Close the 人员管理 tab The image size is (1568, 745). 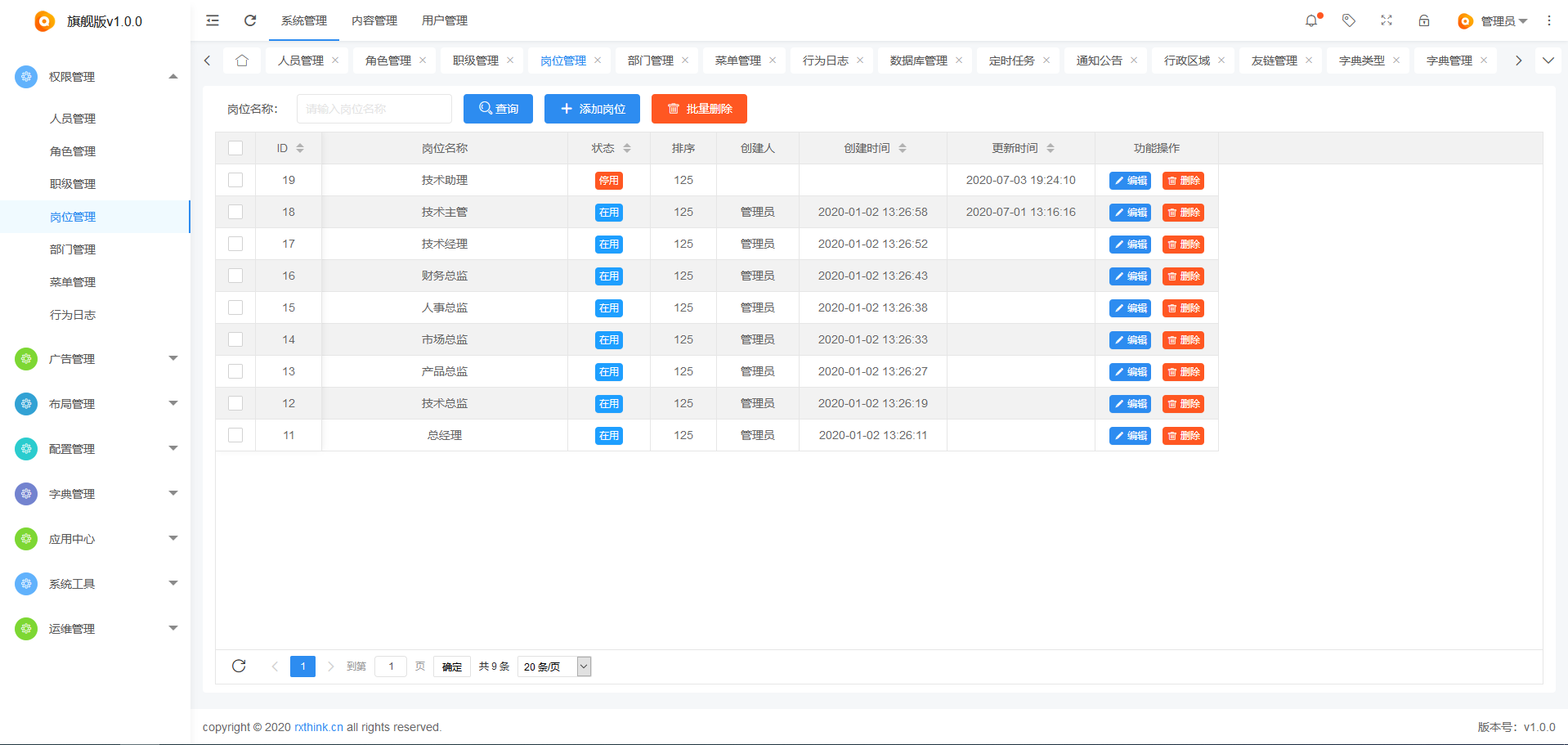click(335, 61)
